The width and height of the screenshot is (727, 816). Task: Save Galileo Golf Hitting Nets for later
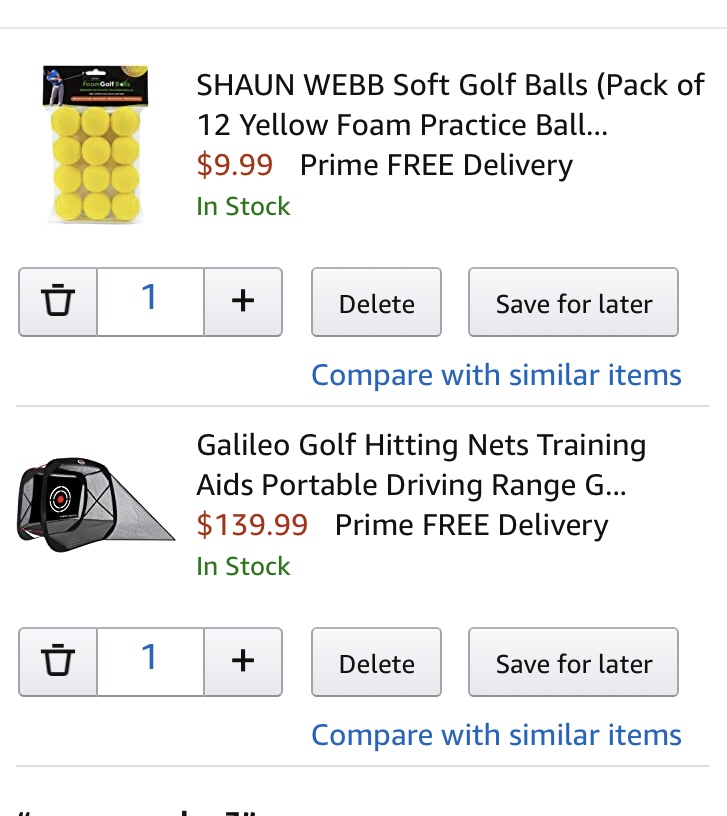click(573, 663)
